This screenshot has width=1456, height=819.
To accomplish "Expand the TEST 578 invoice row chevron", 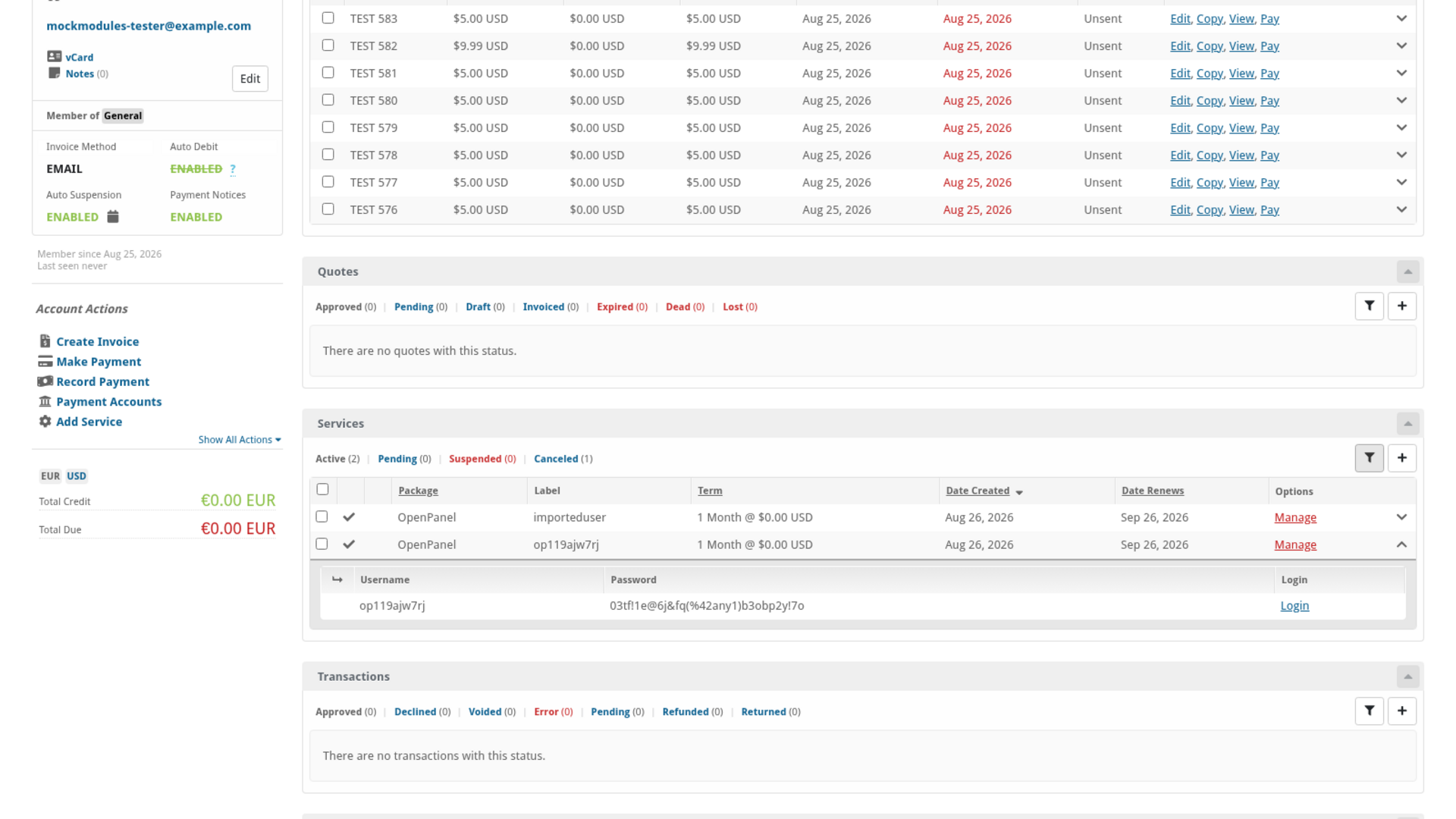I will (1401, 155).
